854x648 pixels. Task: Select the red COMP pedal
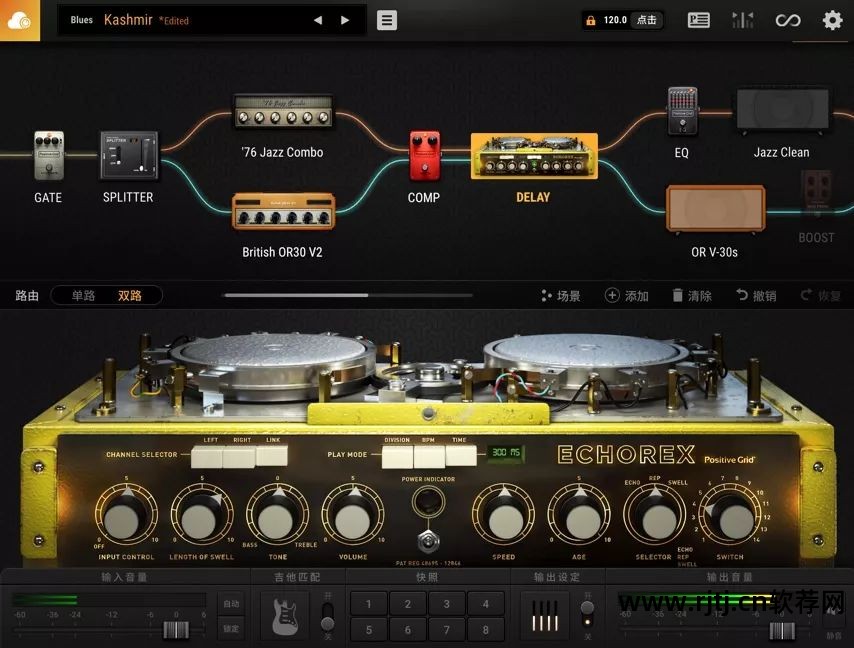pos(424,156)
